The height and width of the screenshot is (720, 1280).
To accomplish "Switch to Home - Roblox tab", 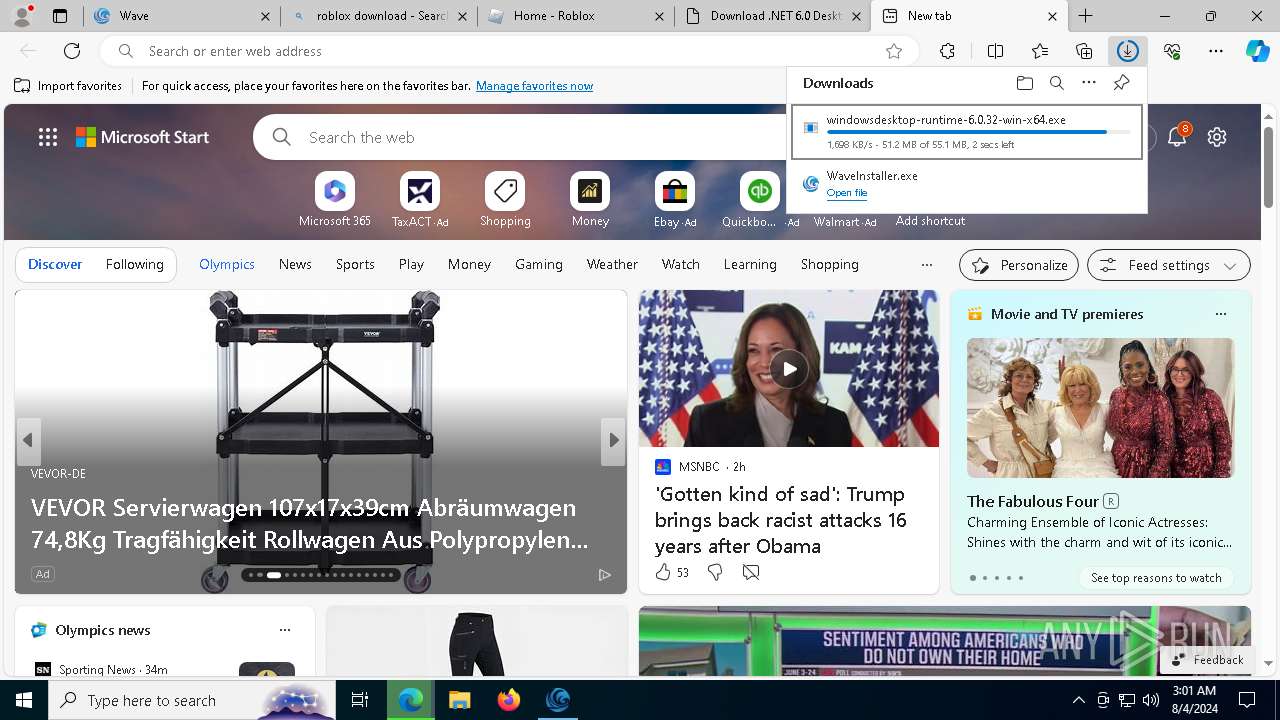I will [x=575, y=16].
